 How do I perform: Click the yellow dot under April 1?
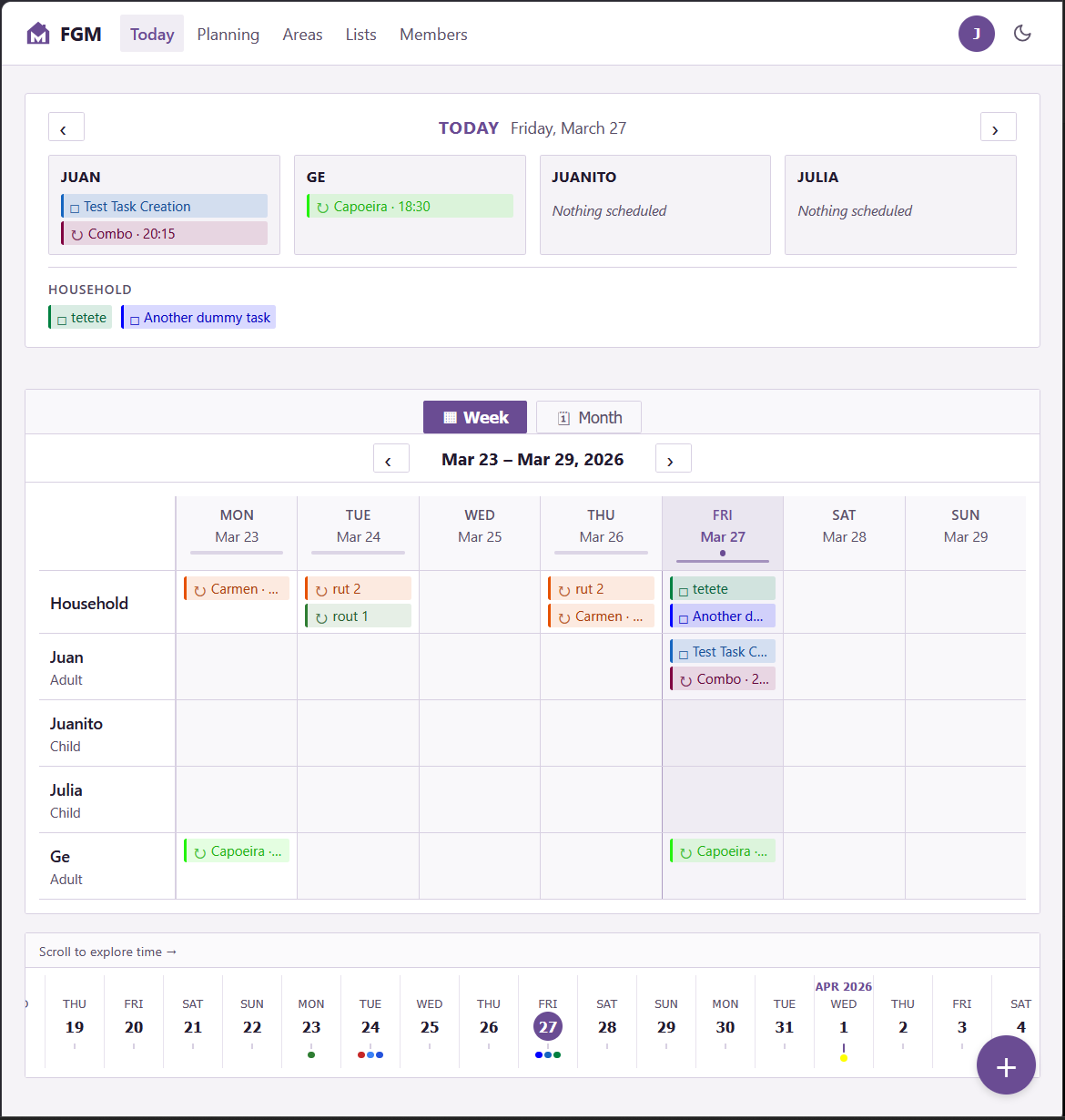844,1057
